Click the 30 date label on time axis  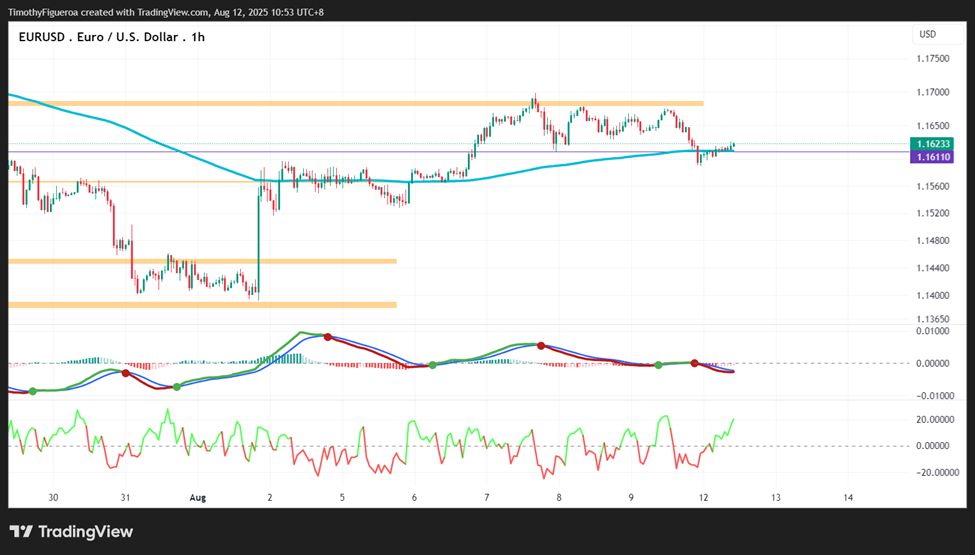[x=53, y=498]
